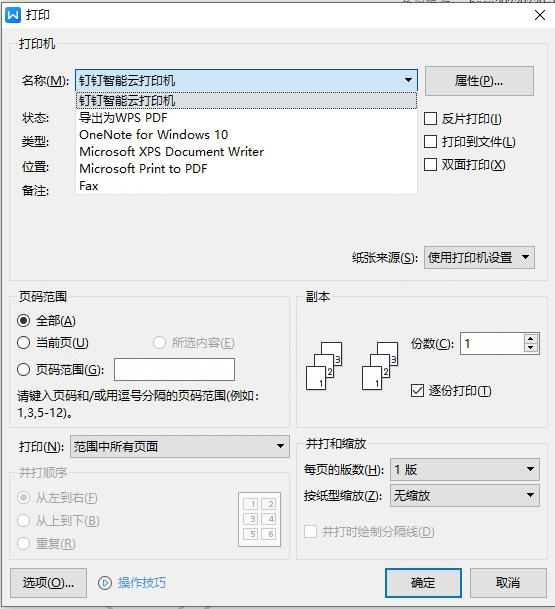Open the 纸张来源 paper source dropdown
The width and height of the screenshot is (555, 609).
(x=479, y=257)
